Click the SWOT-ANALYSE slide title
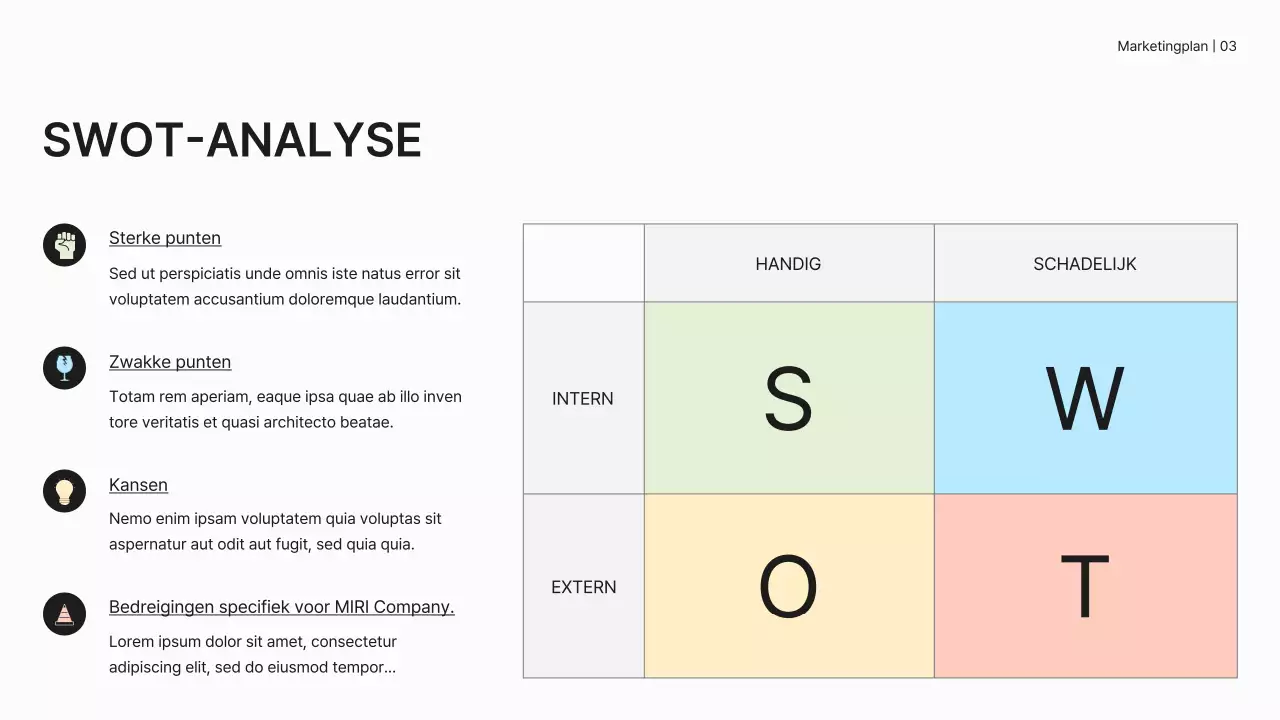The height and width of the screenshot is (720, 1280). click(x=232, y=140)
